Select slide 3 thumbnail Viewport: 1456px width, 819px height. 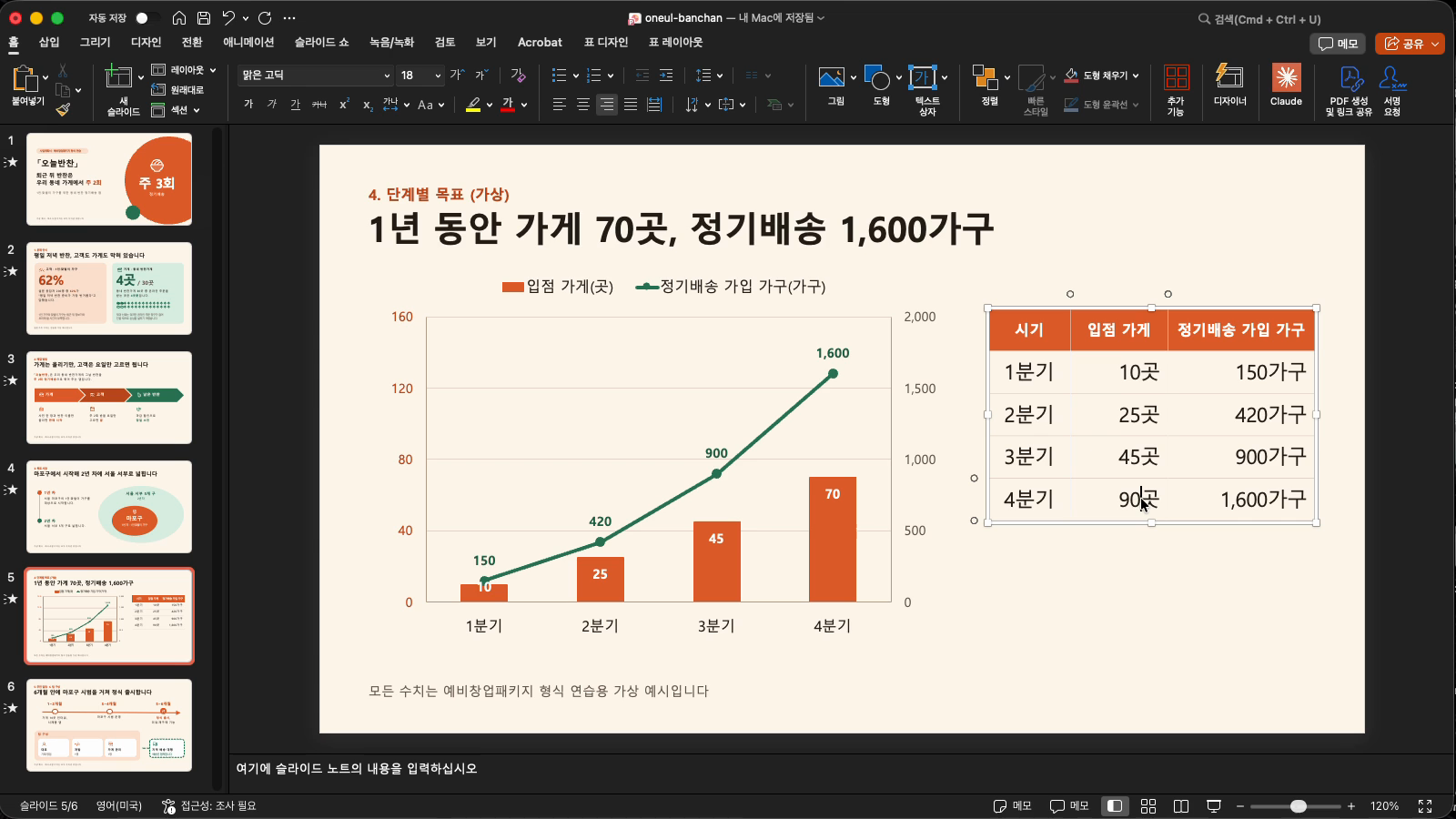109,398
